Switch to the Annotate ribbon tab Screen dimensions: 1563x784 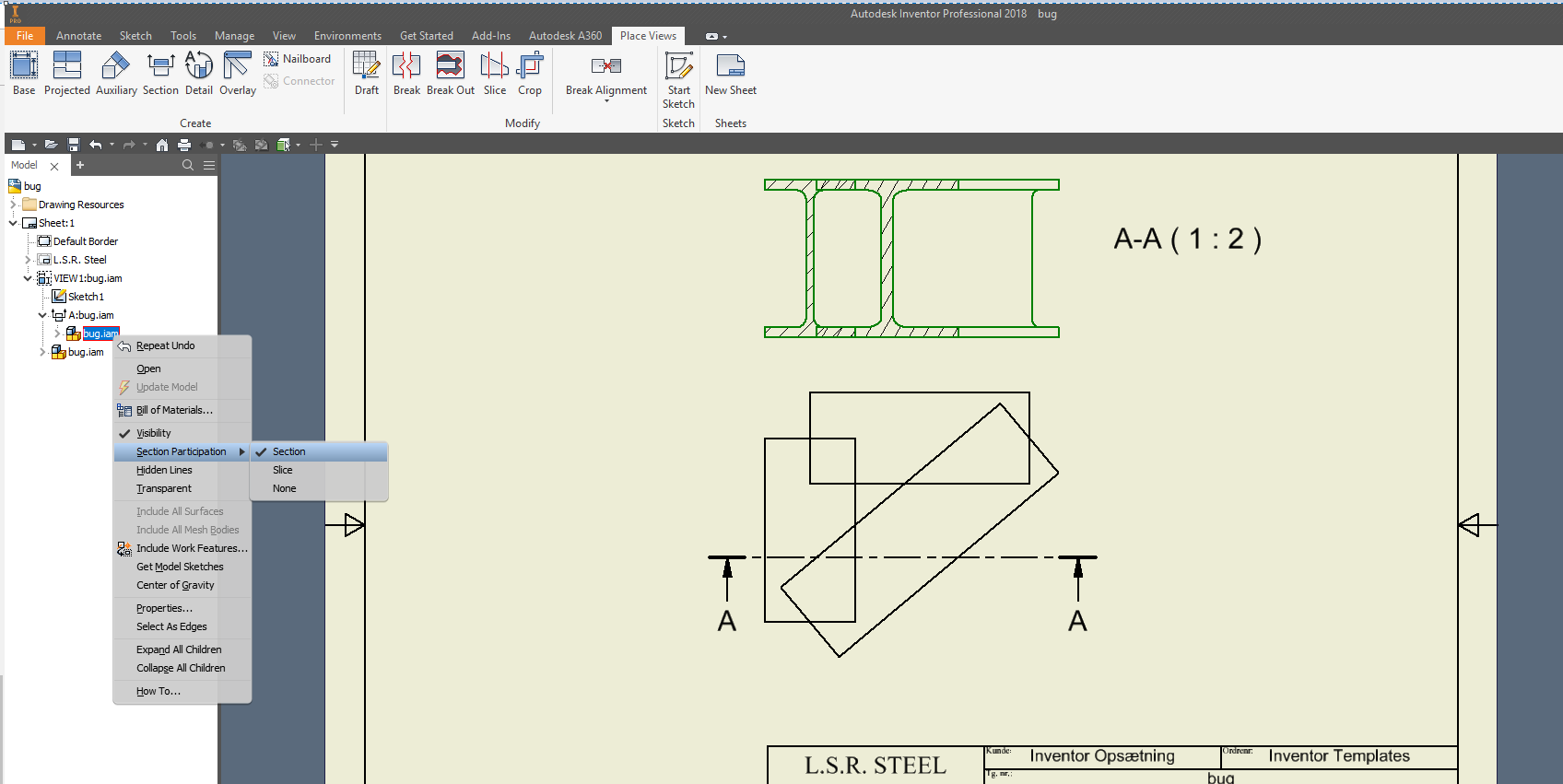(78, 36)
